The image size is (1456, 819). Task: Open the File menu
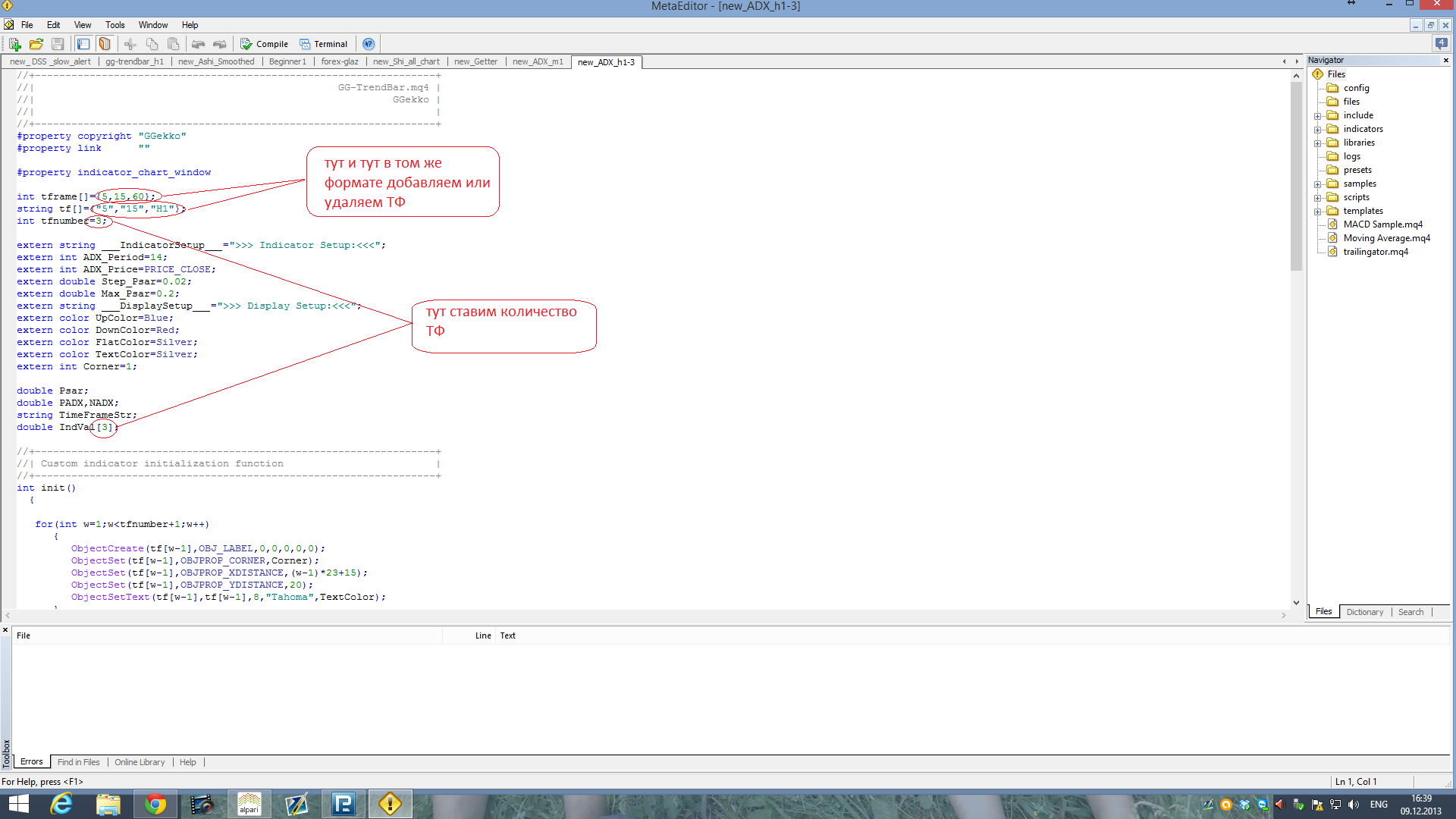(x=27, y=25)
